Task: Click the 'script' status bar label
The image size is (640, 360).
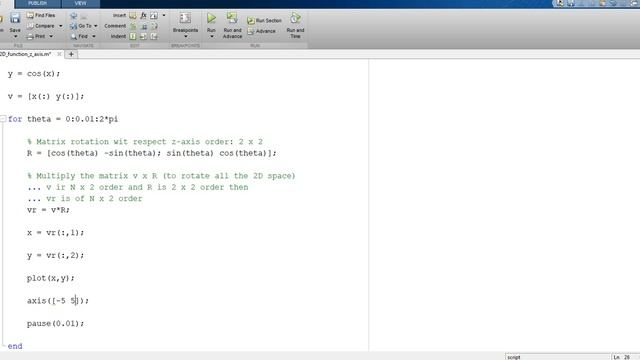Action: tap(514, 357)
